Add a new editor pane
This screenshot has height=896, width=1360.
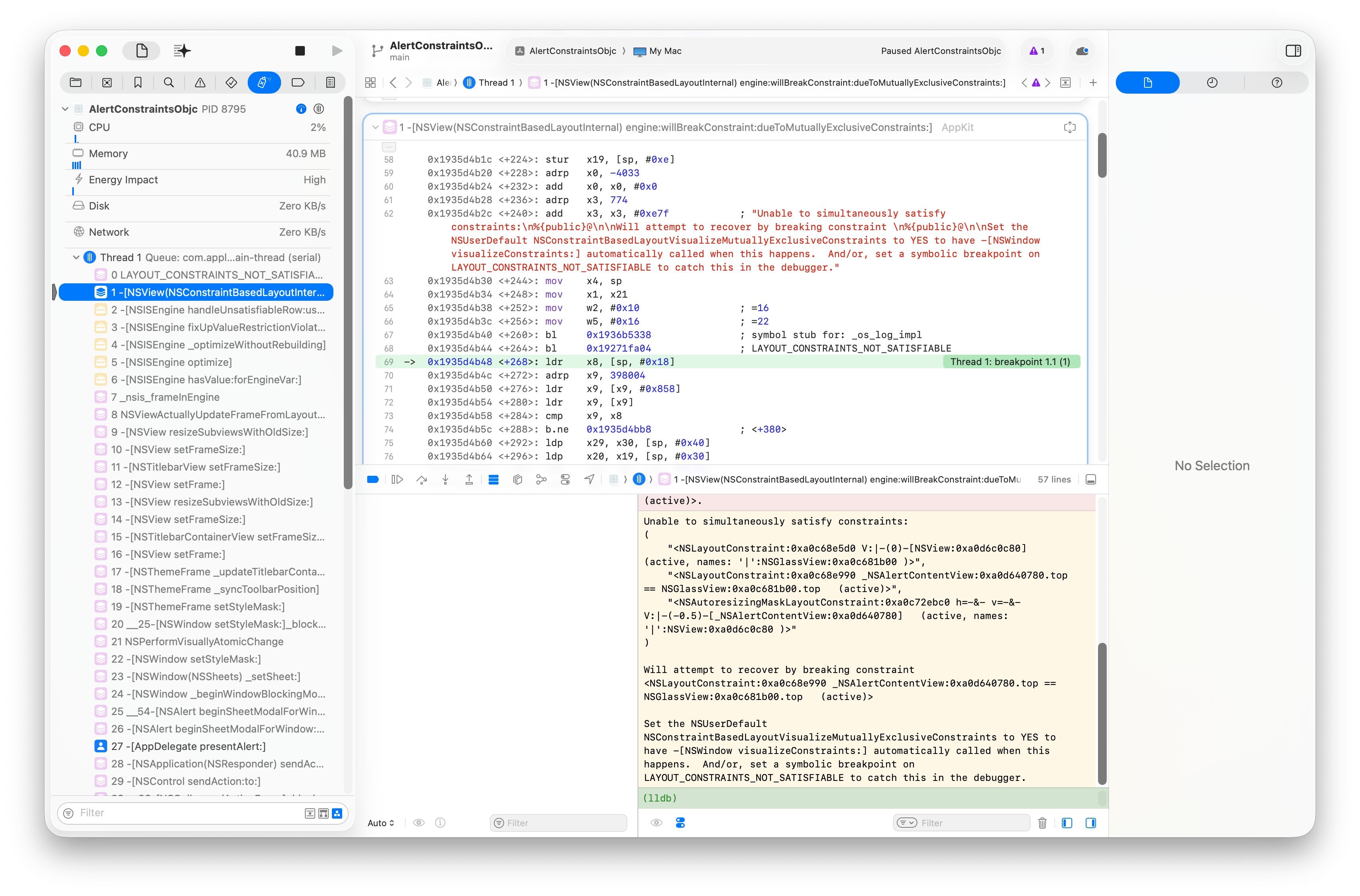(x=1094, y=82)
